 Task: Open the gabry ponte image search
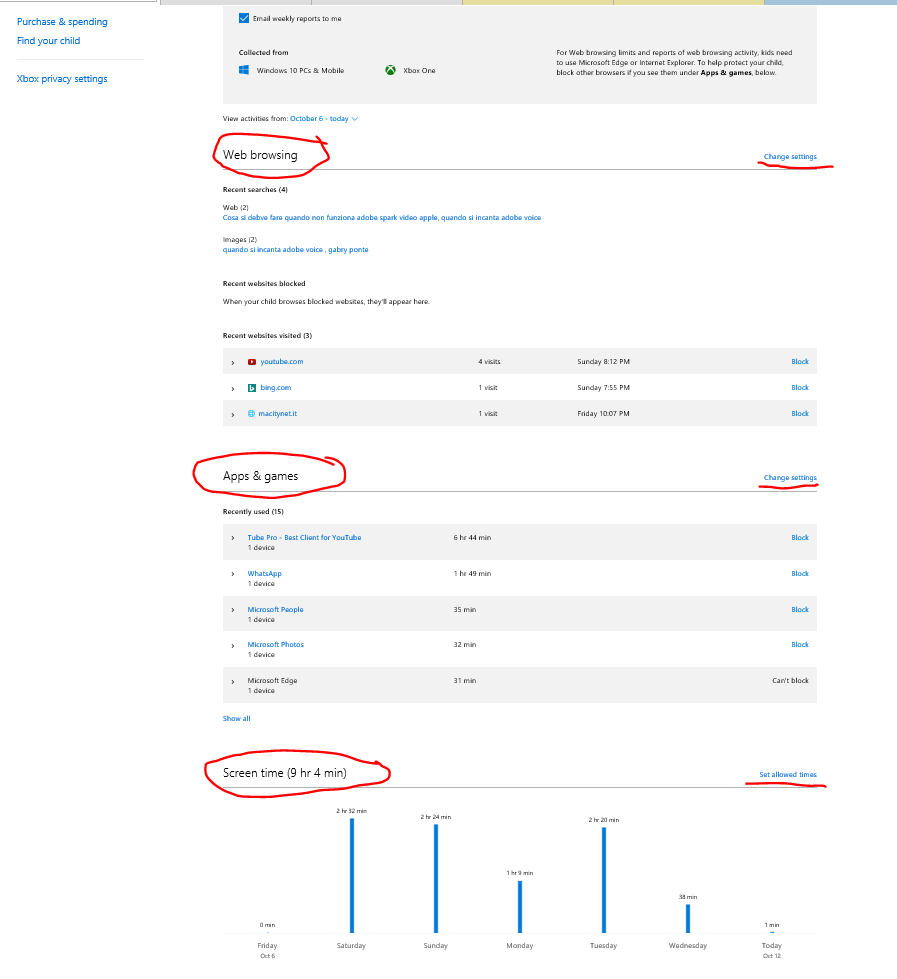[x=349, y=250]
